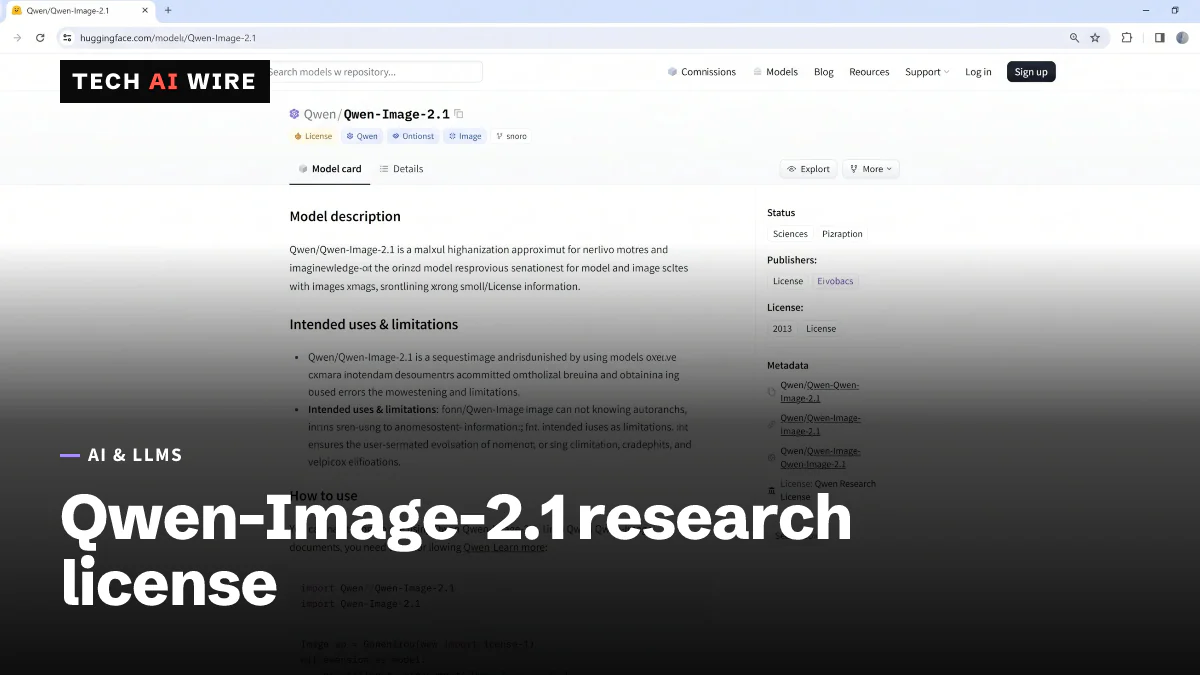Open the Models nav link
This screenshot has width=1200, height=675.
point(782,72)
